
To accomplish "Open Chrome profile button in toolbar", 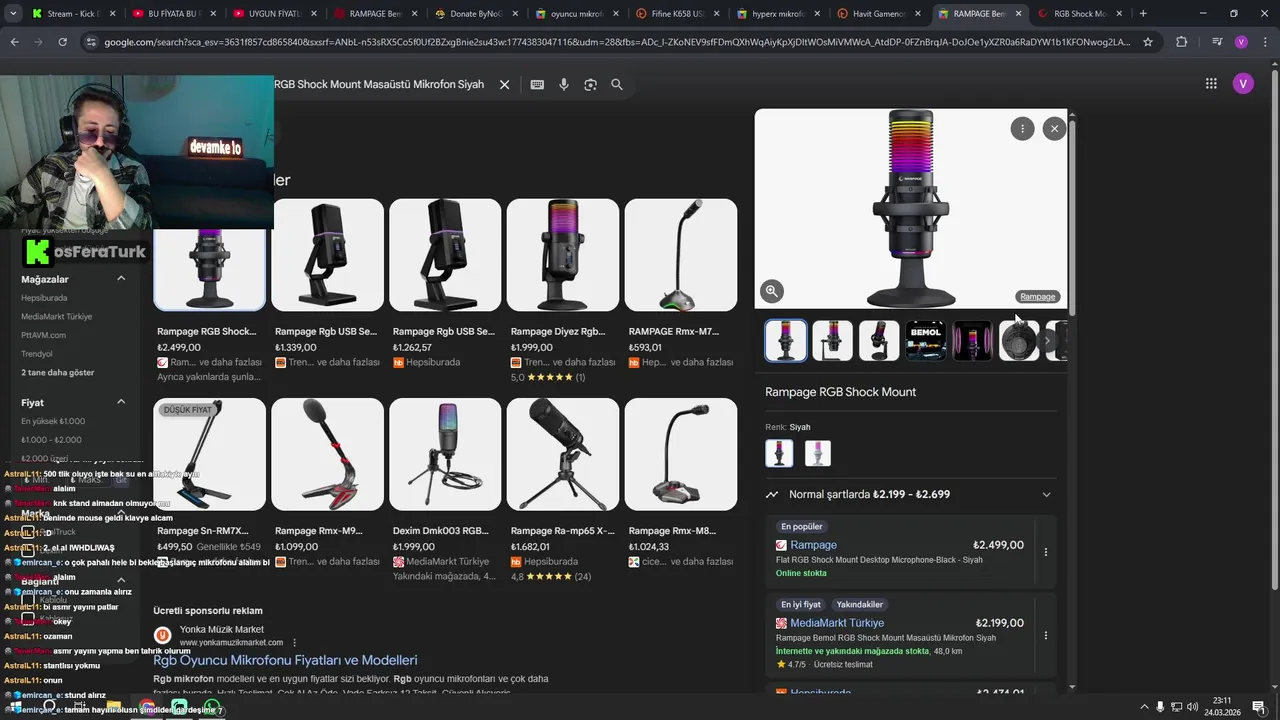I will click(1241, 42).
